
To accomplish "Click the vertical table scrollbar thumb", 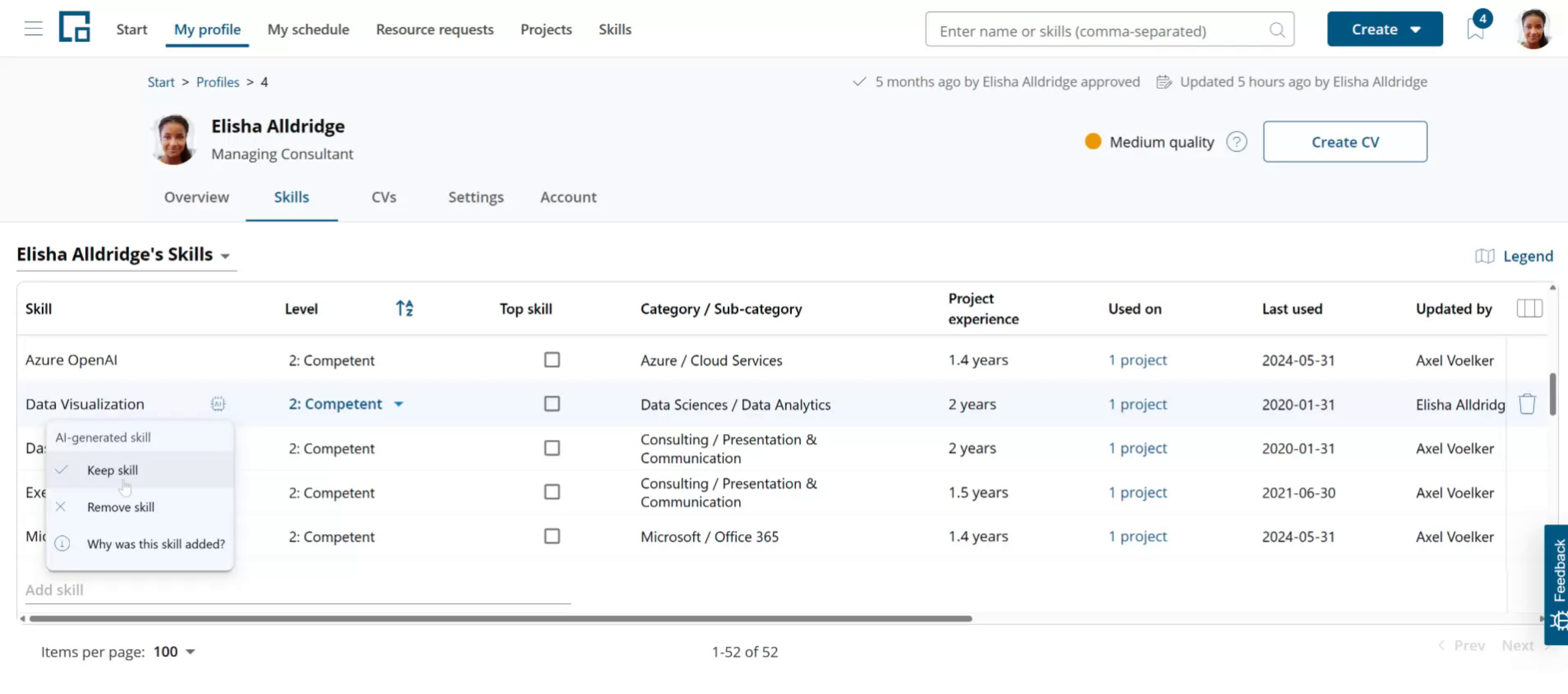I will [x=1552, y=394].
